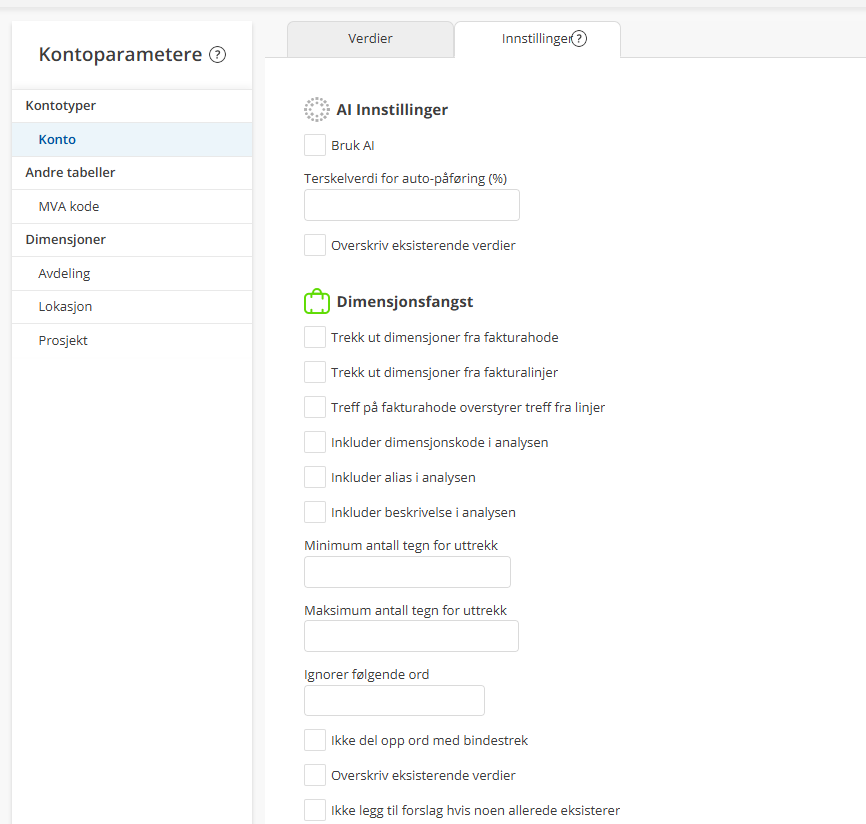Open Konto in the sidebar
The image size is (866, 824).
(57, 140)
